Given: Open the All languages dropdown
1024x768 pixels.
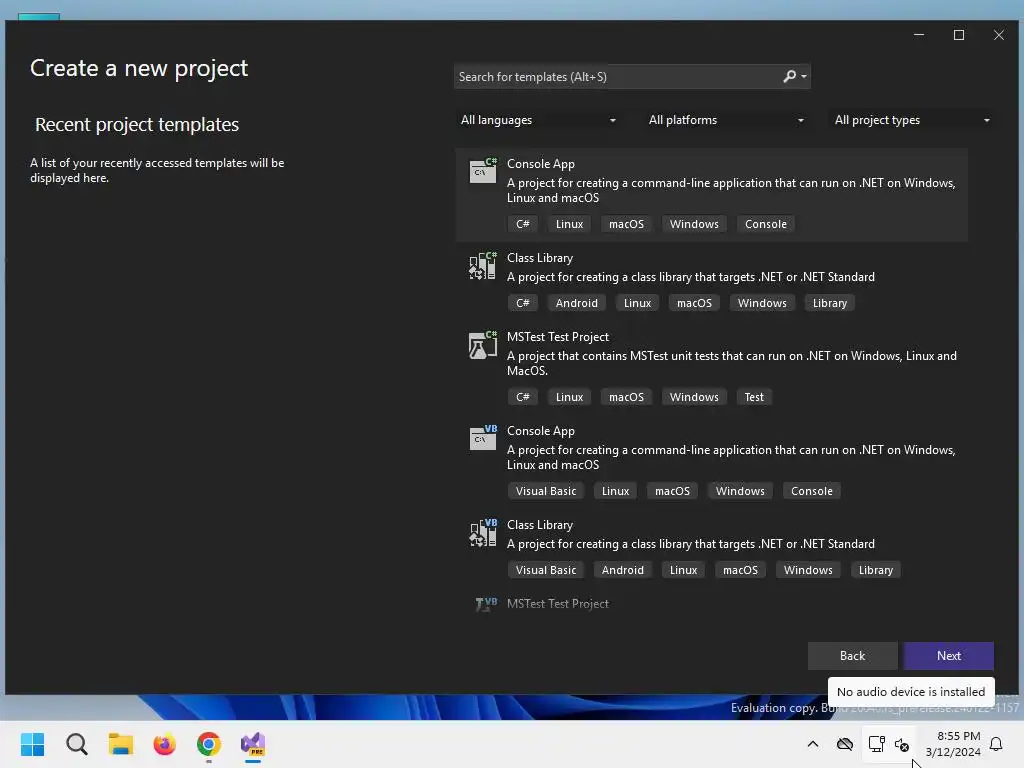Looking at the screenshot, I should coord(537,120).
